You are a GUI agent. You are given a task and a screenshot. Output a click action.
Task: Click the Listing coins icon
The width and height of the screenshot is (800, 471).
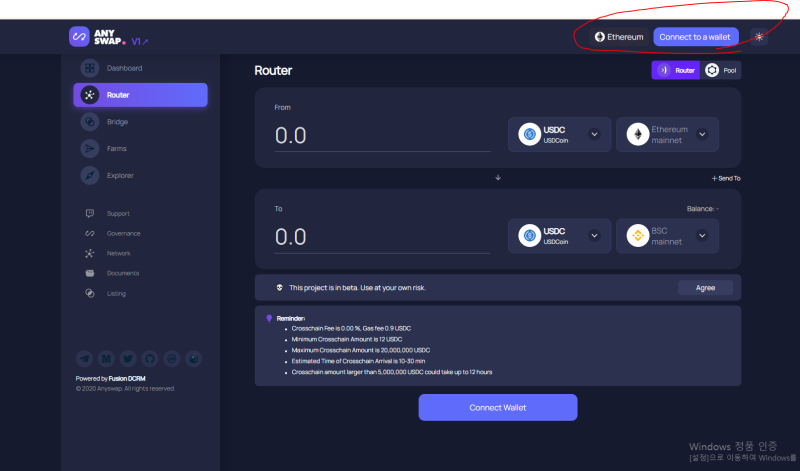[x=90, y=293]
